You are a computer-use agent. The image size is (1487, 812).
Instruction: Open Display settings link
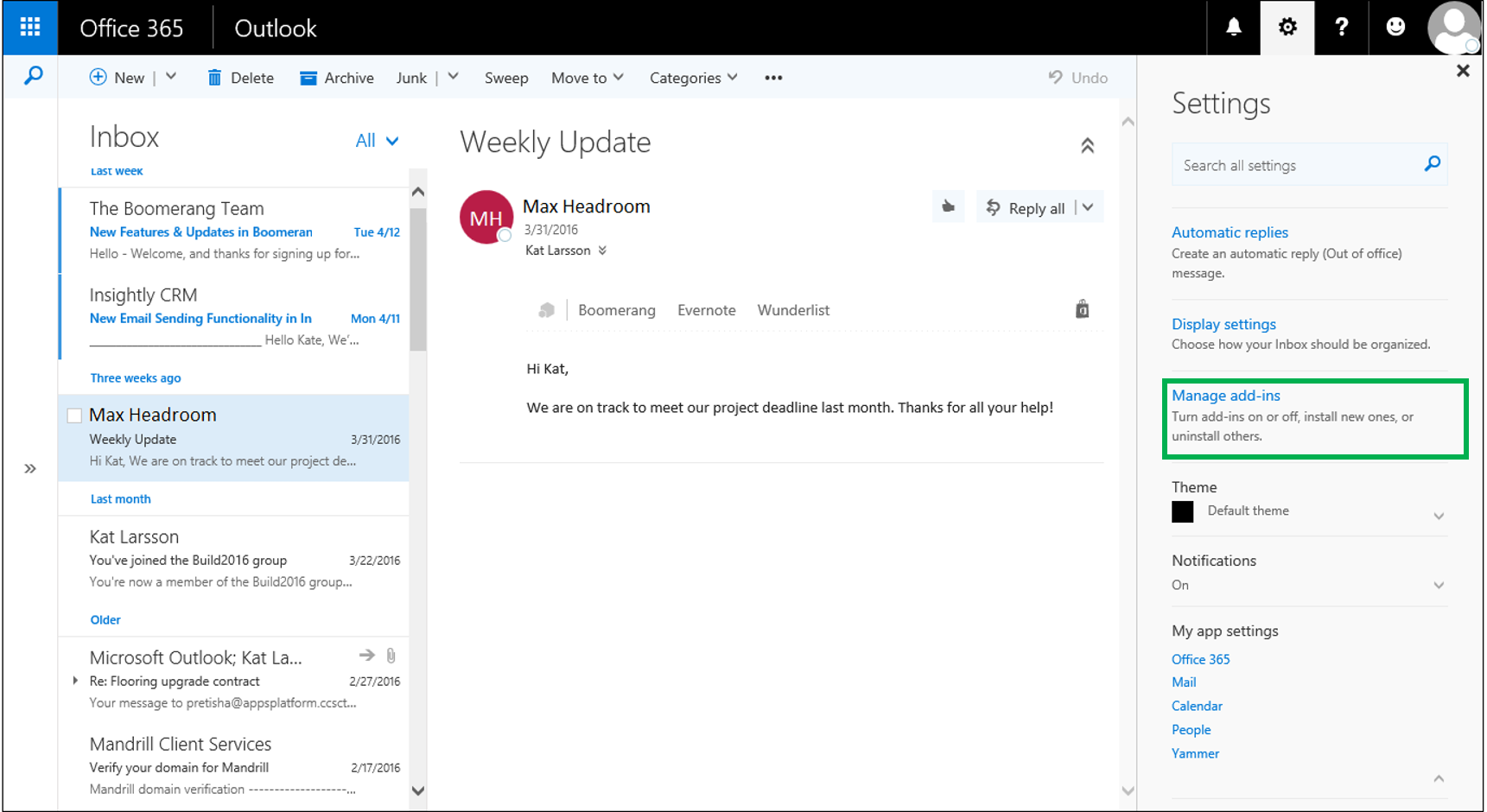coord(1223,324)
